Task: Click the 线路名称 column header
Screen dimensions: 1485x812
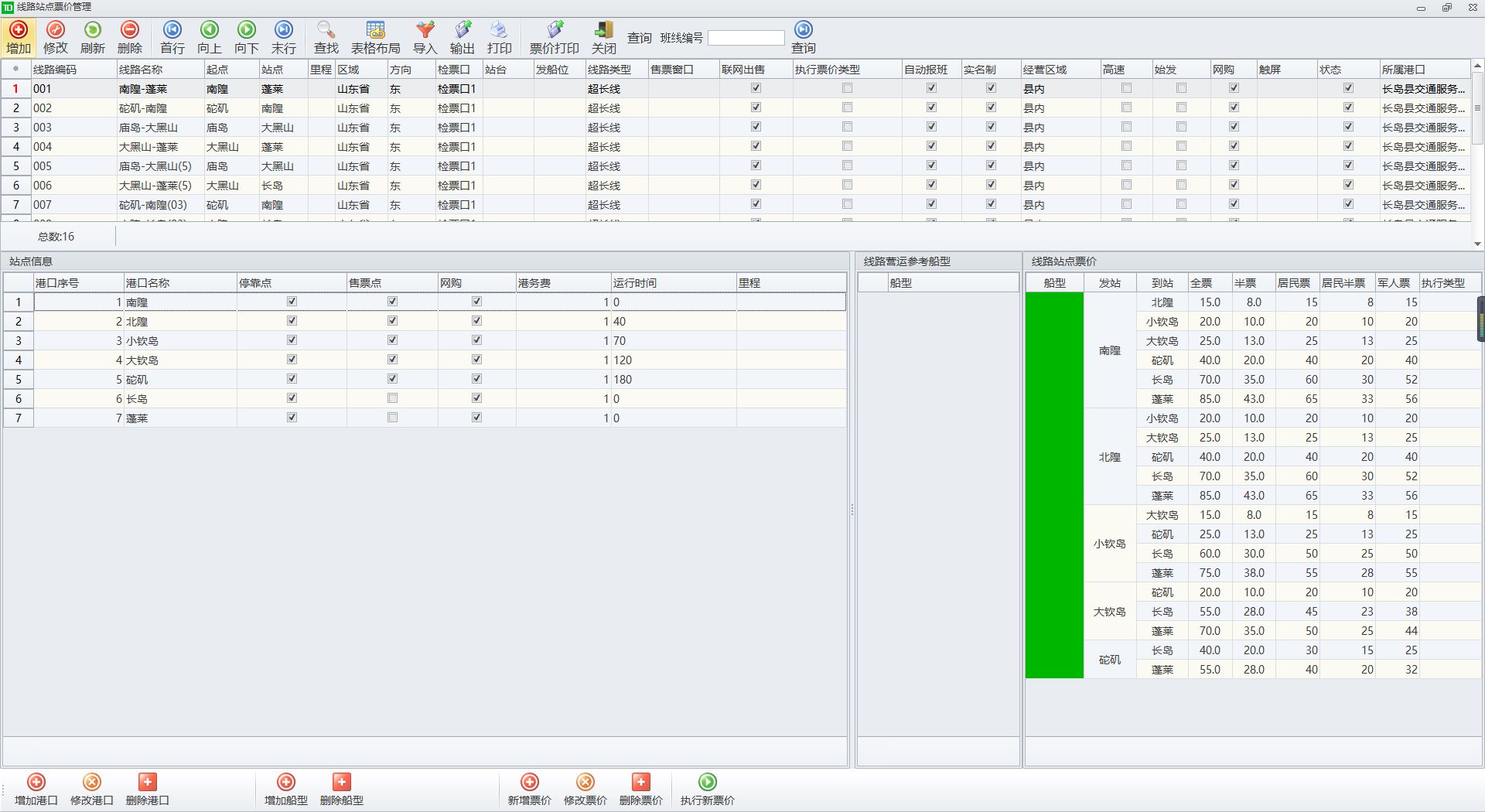Action: tap(141, 70)
